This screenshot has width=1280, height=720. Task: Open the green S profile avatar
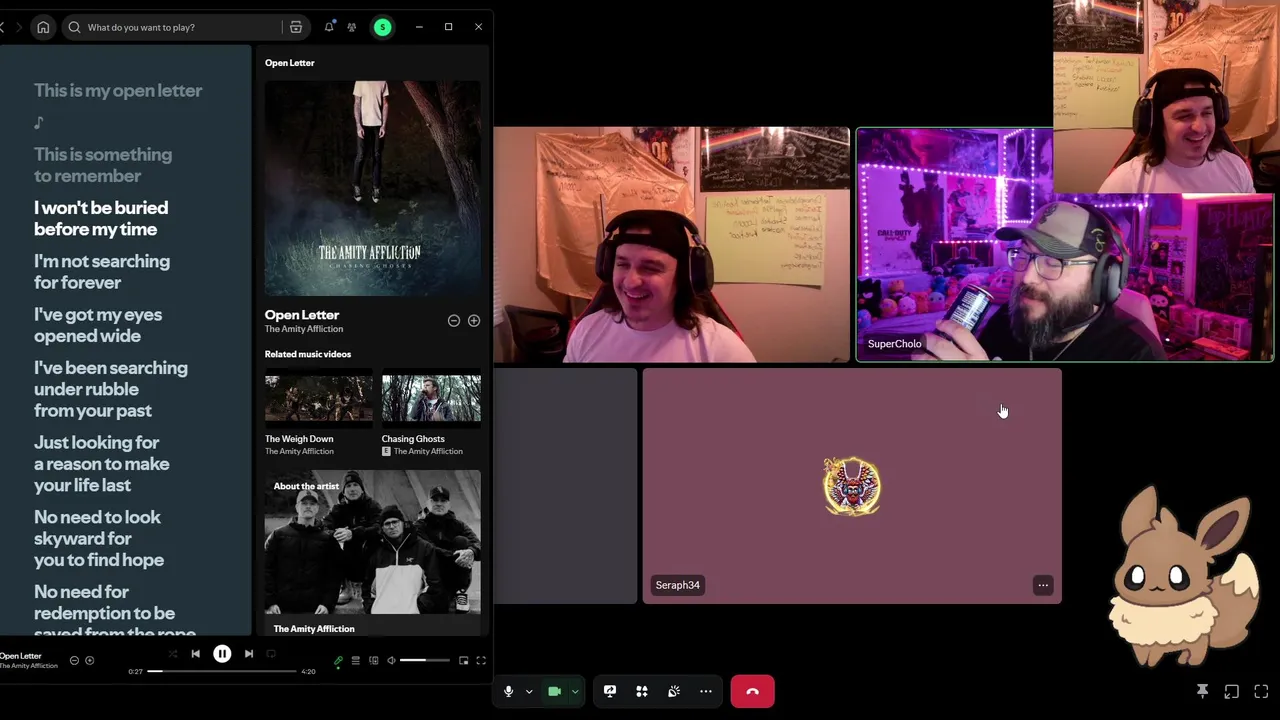(382, 27)
